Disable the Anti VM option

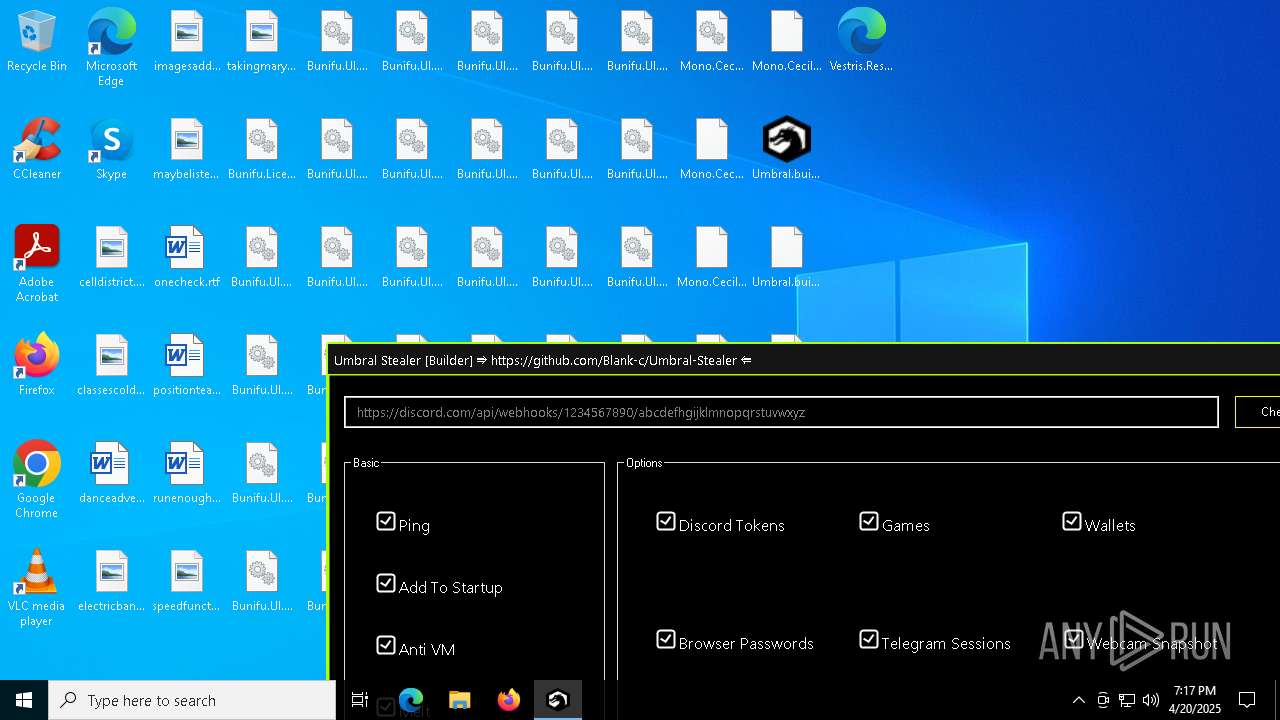tap(386, 645)
